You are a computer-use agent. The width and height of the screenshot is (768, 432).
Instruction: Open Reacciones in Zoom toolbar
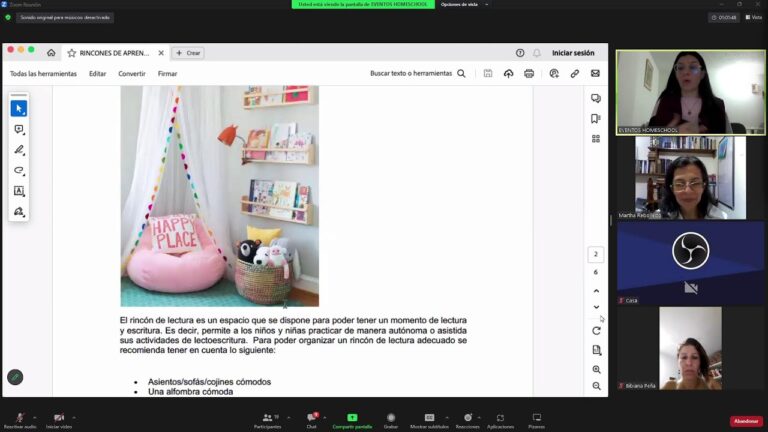[x=468, y=420]
